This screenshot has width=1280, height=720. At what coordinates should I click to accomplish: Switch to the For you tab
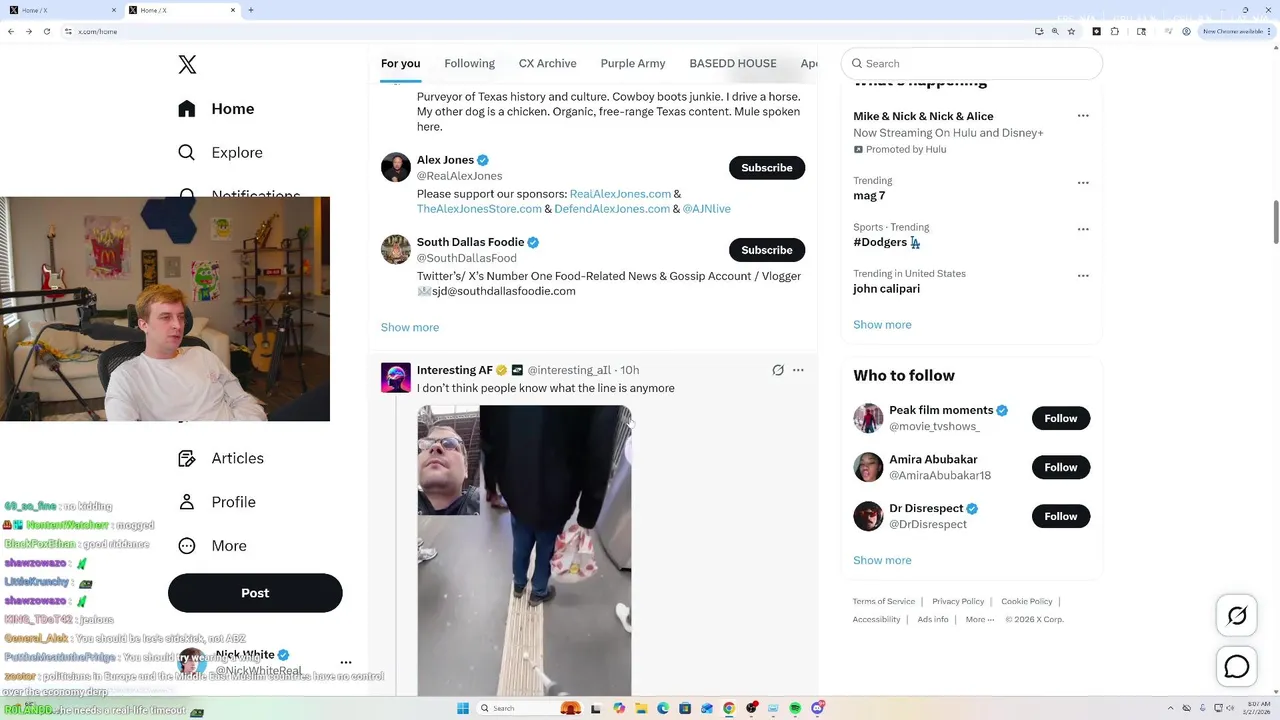coord(400,63)
